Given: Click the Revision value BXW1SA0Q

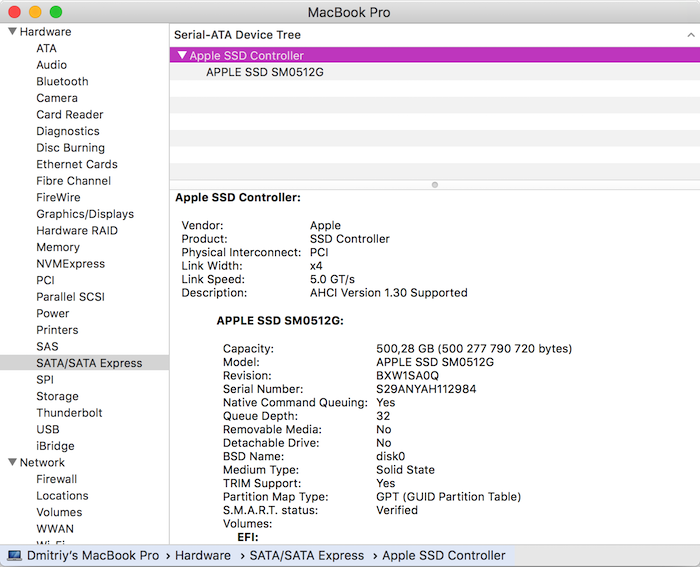Looking at the screenshot, I should coord(407,375).
